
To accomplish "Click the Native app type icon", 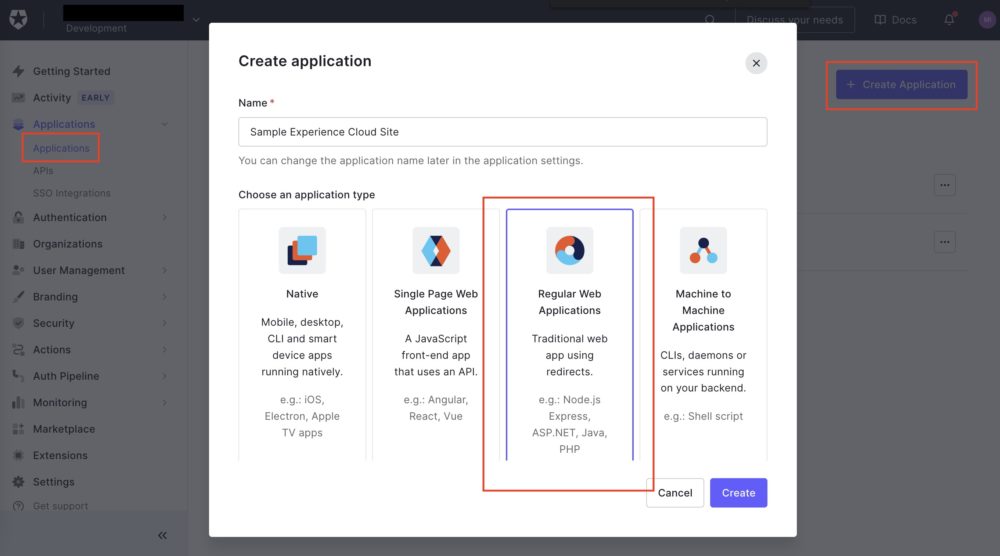I will (x=302, y=251).
